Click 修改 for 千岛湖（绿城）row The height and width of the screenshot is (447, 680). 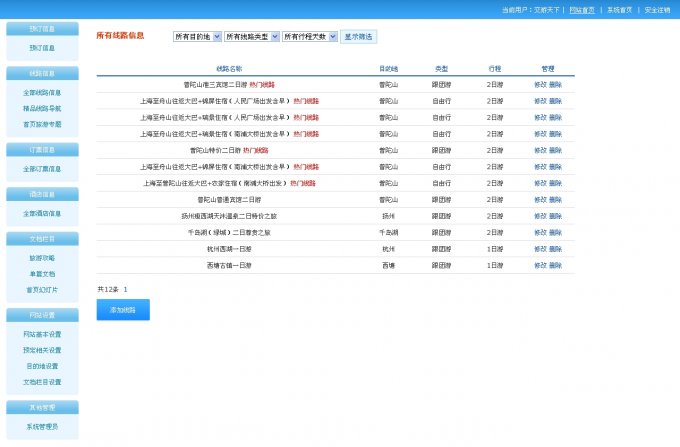click(540, 232)
